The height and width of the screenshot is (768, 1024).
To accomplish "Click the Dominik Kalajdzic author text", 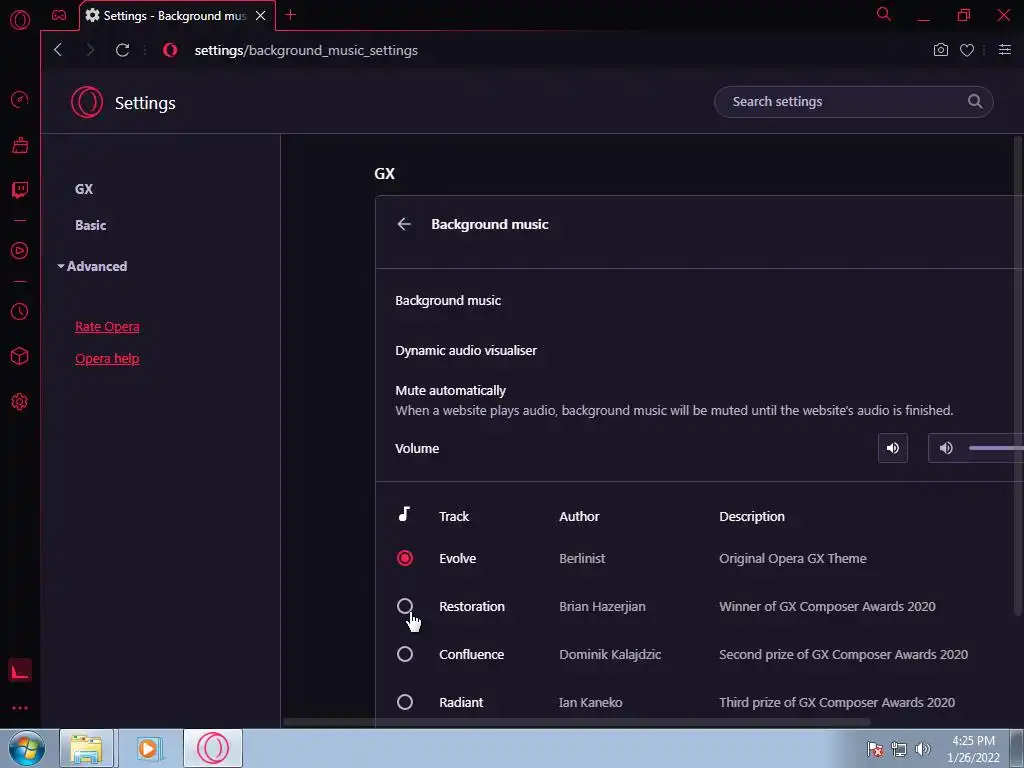I will pyautogui.click(x=610, y=654).
